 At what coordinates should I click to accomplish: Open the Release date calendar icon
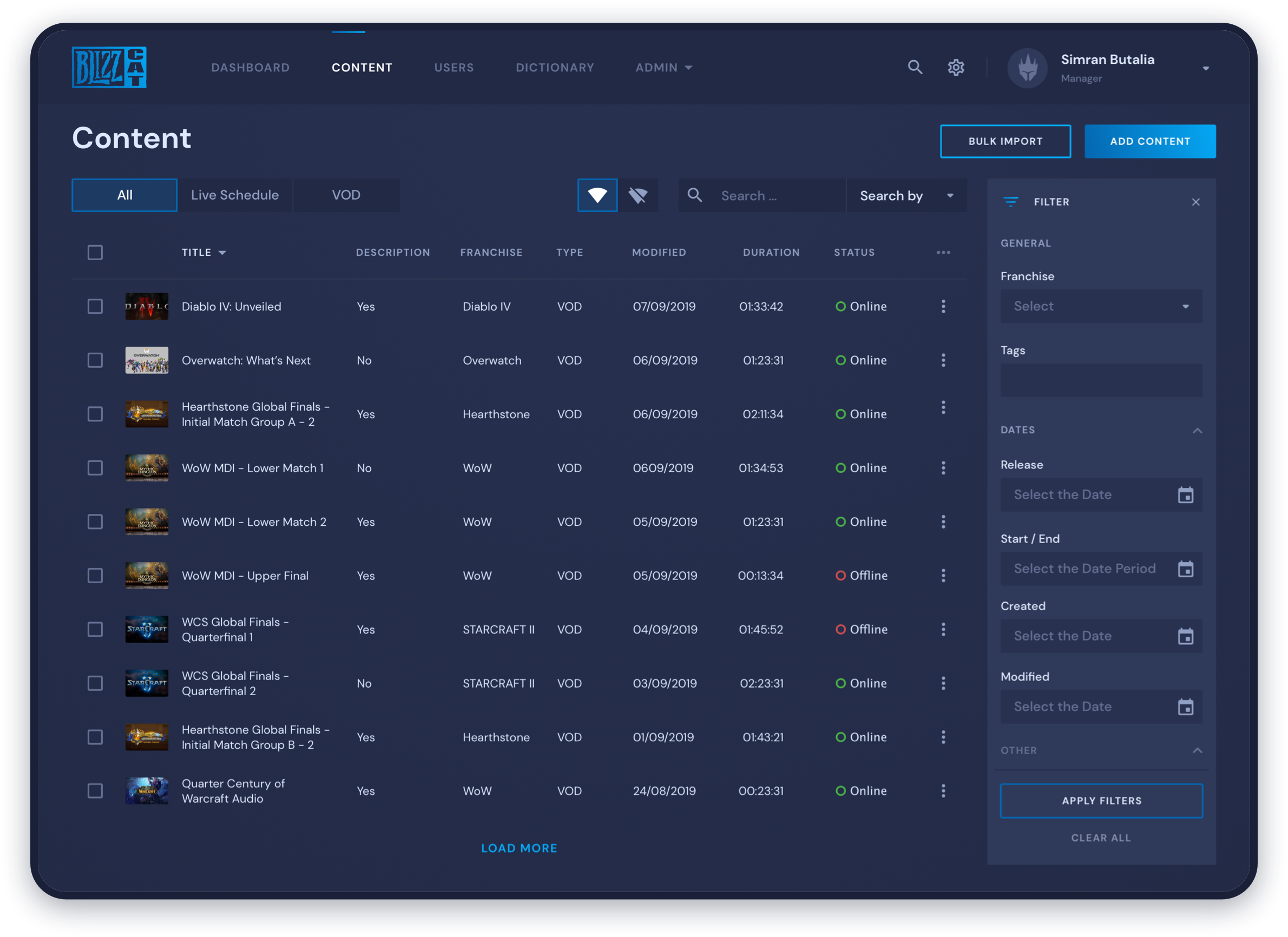click(1185, 494)
